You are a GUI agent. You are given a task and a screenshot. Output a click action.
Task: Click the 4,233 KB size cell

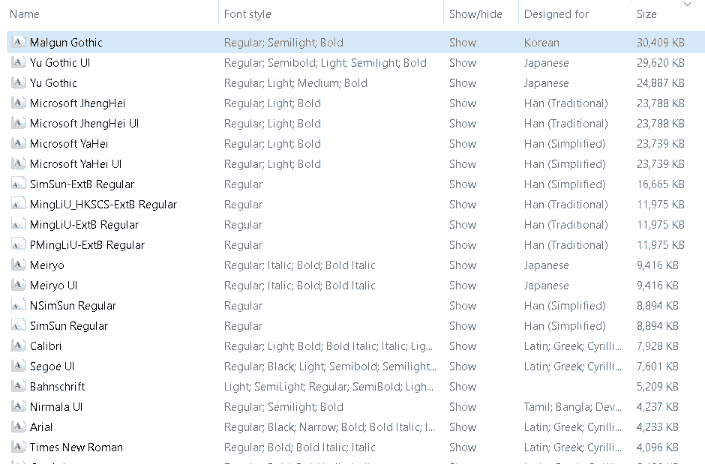(657, 427)
